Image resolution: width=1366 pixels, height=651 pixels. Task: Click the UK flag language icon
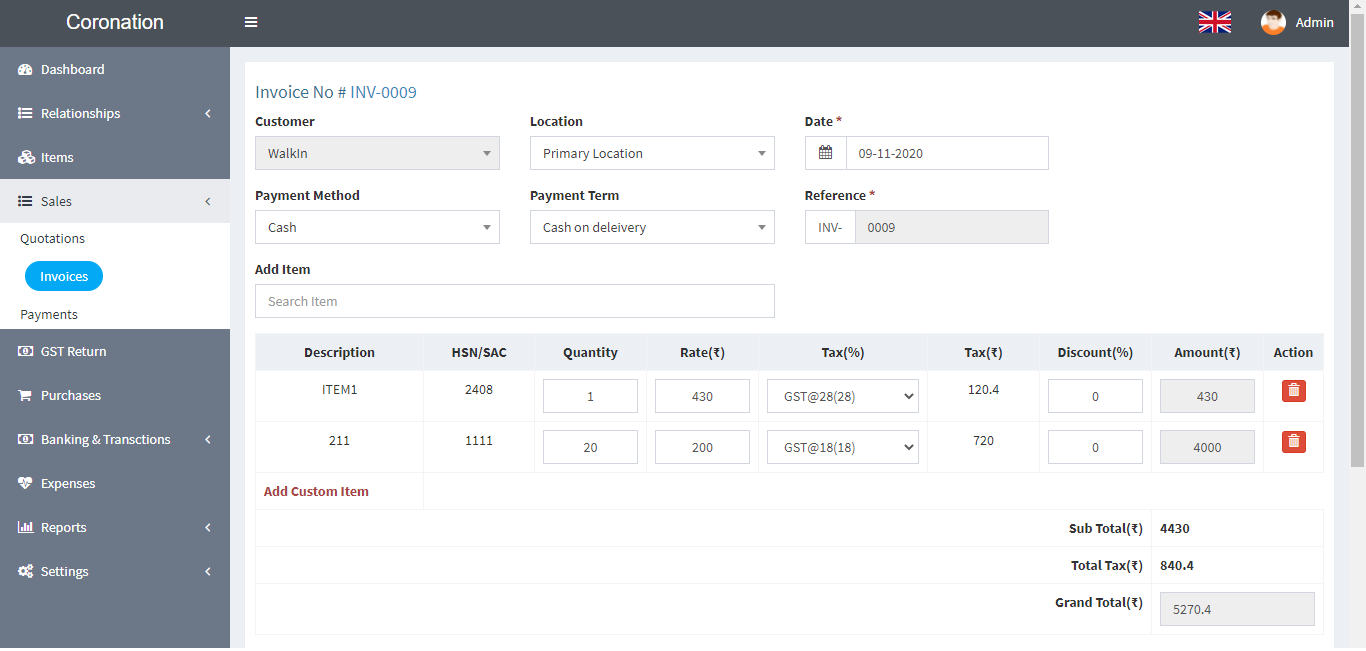coord(1215,22)
